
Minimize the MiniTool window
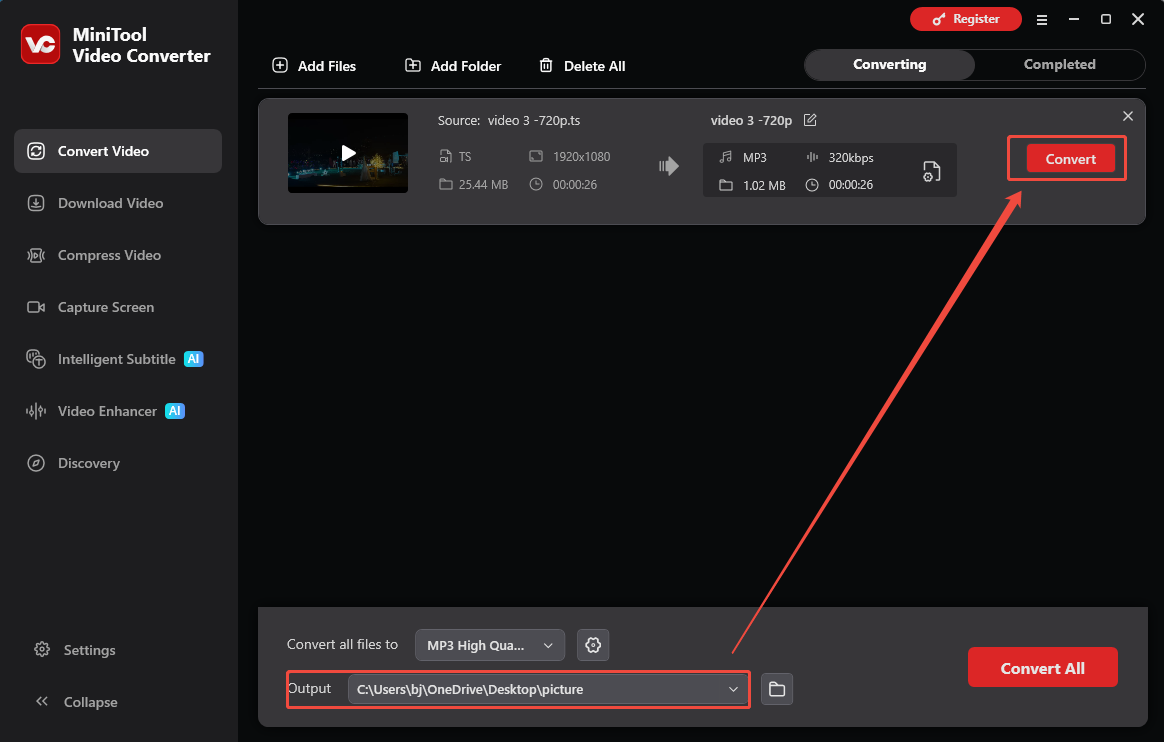pyautogui.click(x=1073, y=19)
